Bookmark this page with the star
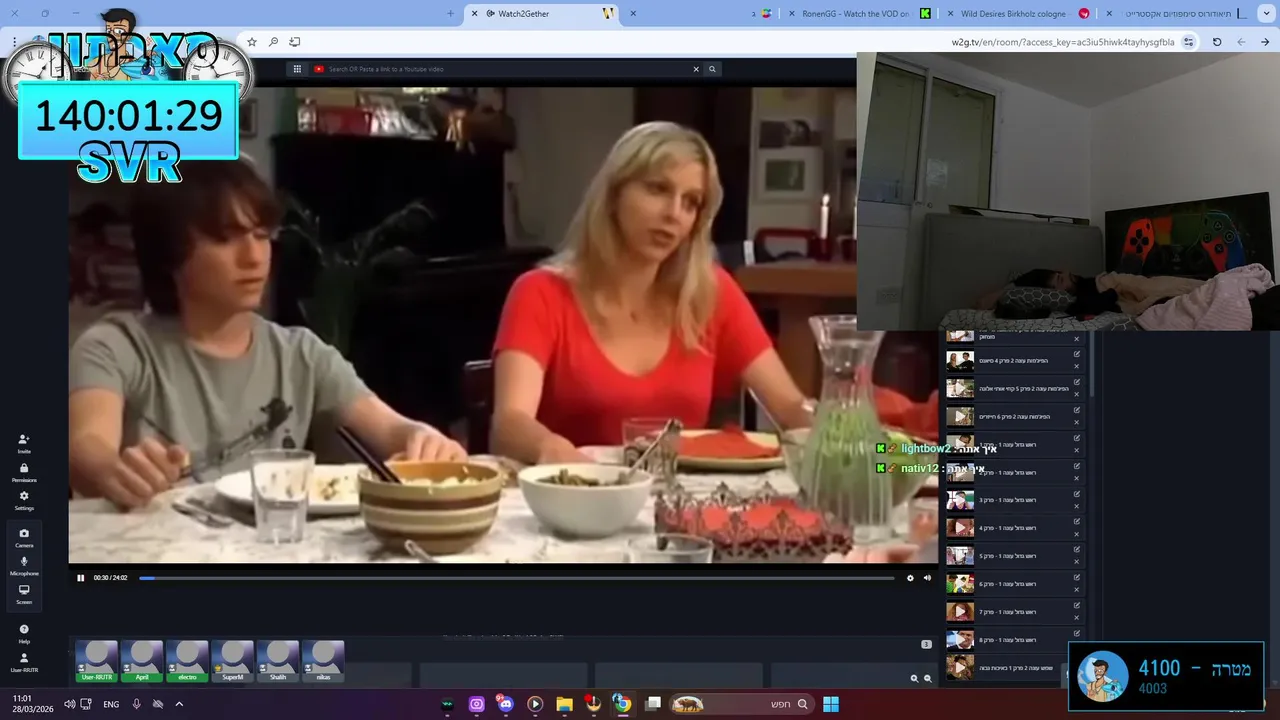1280x720 pixels. click(252, 42)
